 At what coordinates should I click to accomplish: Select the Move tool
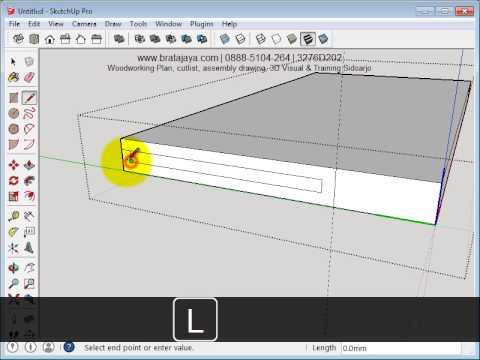tap(13, 165)
